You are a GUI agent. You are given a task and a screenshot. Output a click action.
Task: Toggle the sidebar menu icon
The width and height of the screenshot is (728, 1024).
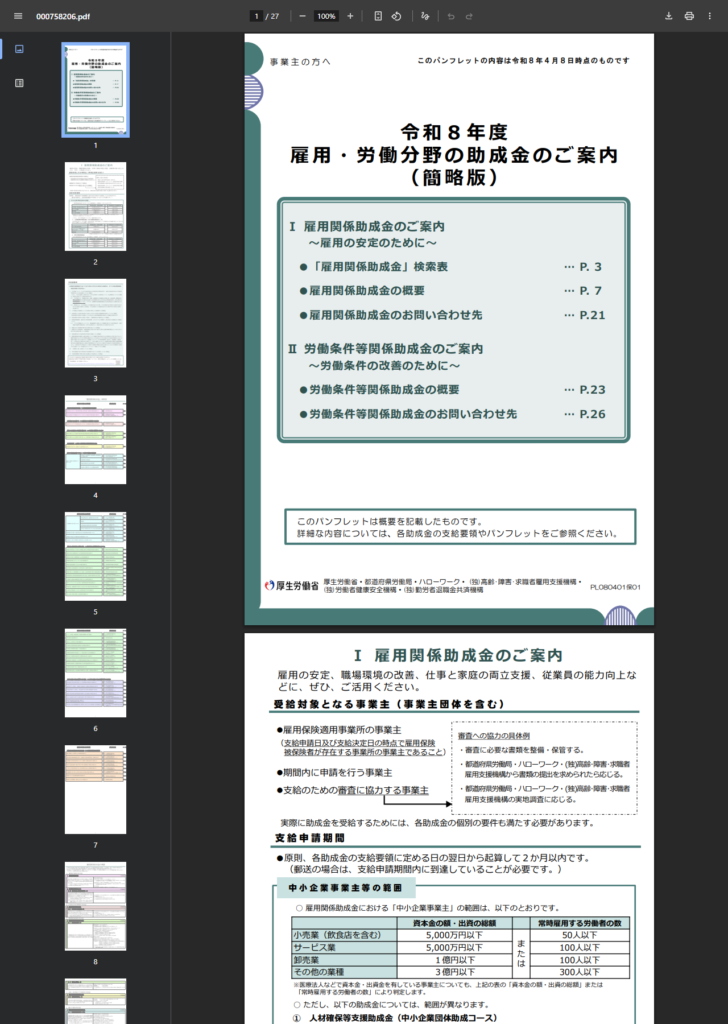(18, 16)
